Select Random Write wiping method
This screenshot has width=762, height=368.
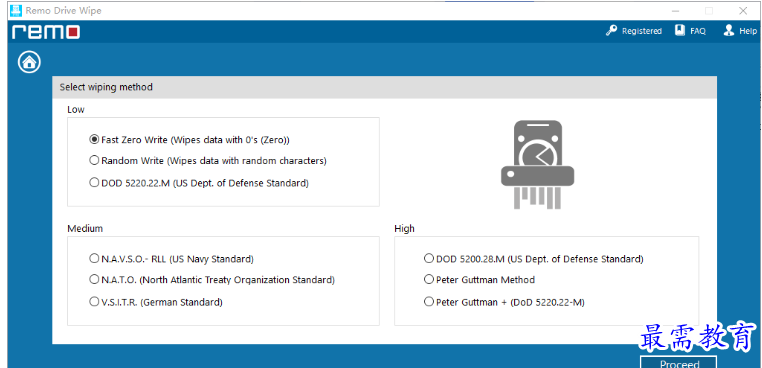coord(208,160)
